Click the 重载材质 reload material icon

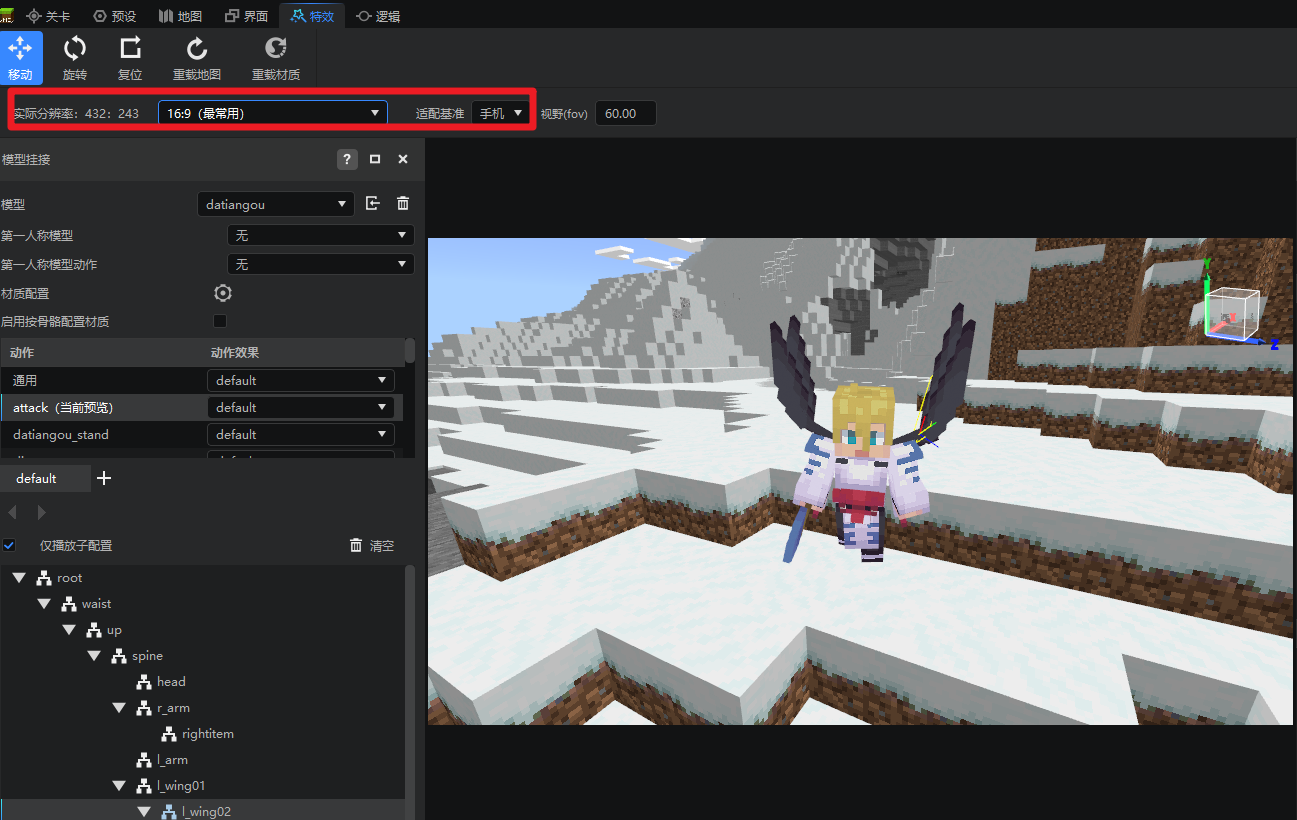pyautogui.click(x=276, y=48)
